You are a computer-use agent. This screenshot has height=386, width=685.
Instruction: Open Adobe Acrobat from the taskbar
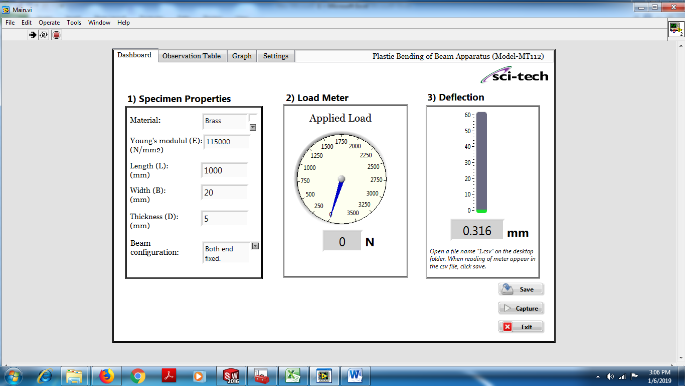coord(169,376)
